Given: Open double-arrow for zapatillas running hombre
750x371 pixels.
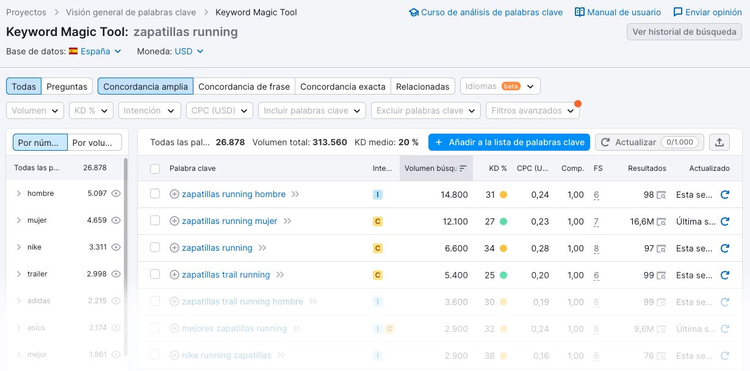Looking at the screenshot, I should coord(295,194).
